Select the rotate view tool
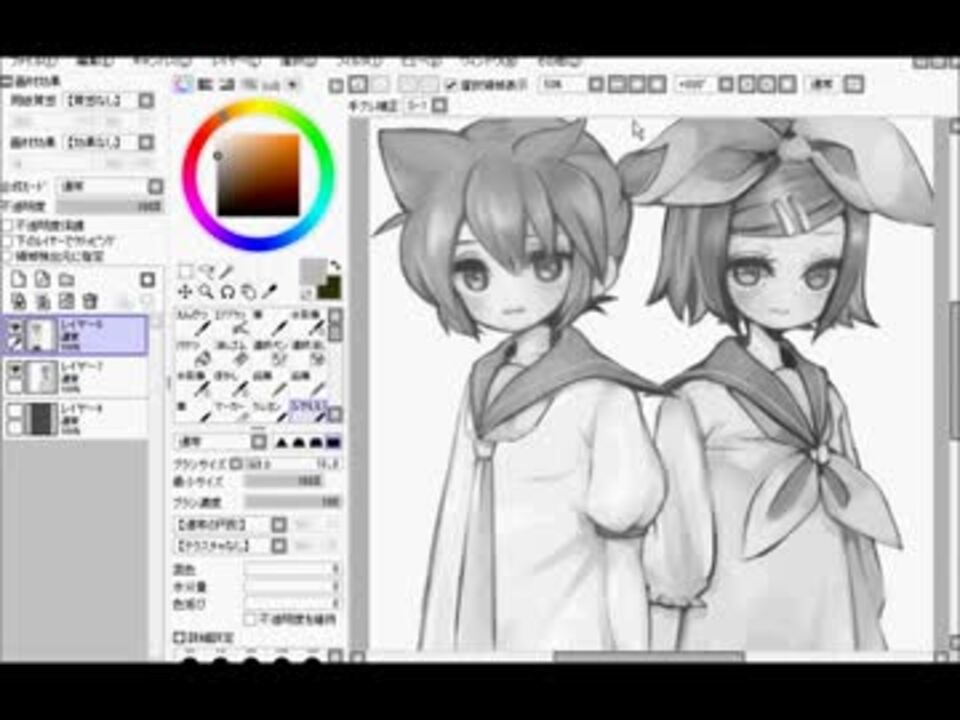 (227, 292)
